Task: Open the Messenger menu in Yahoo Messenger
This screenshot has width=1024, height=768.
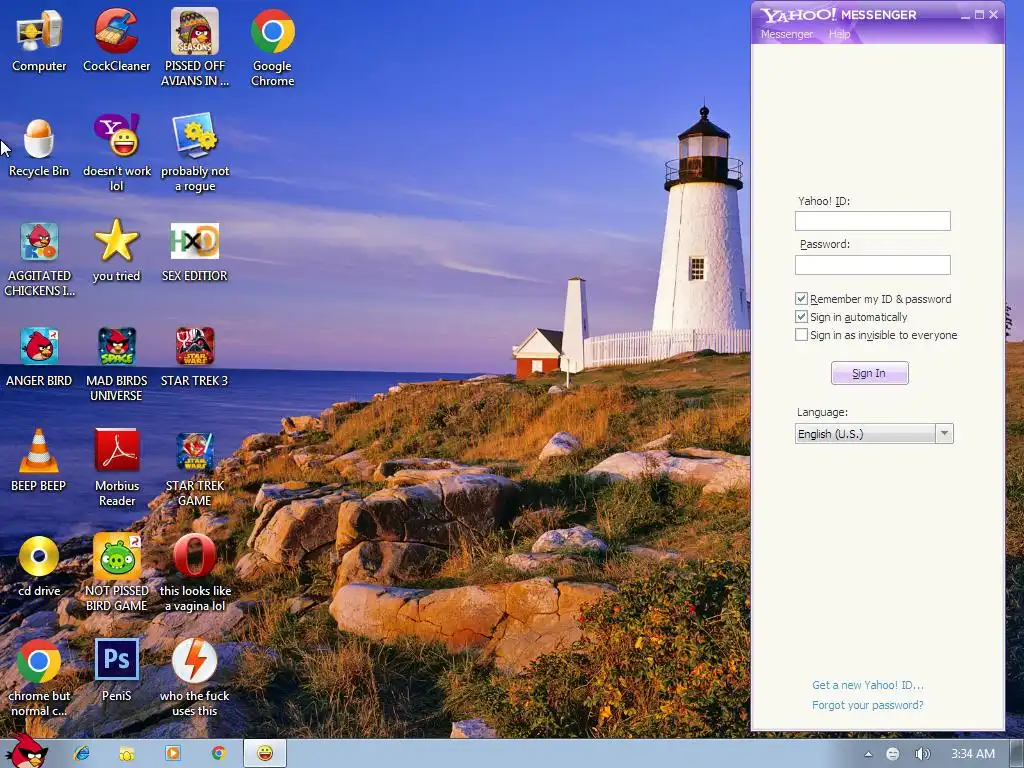Action: (787, 34)
